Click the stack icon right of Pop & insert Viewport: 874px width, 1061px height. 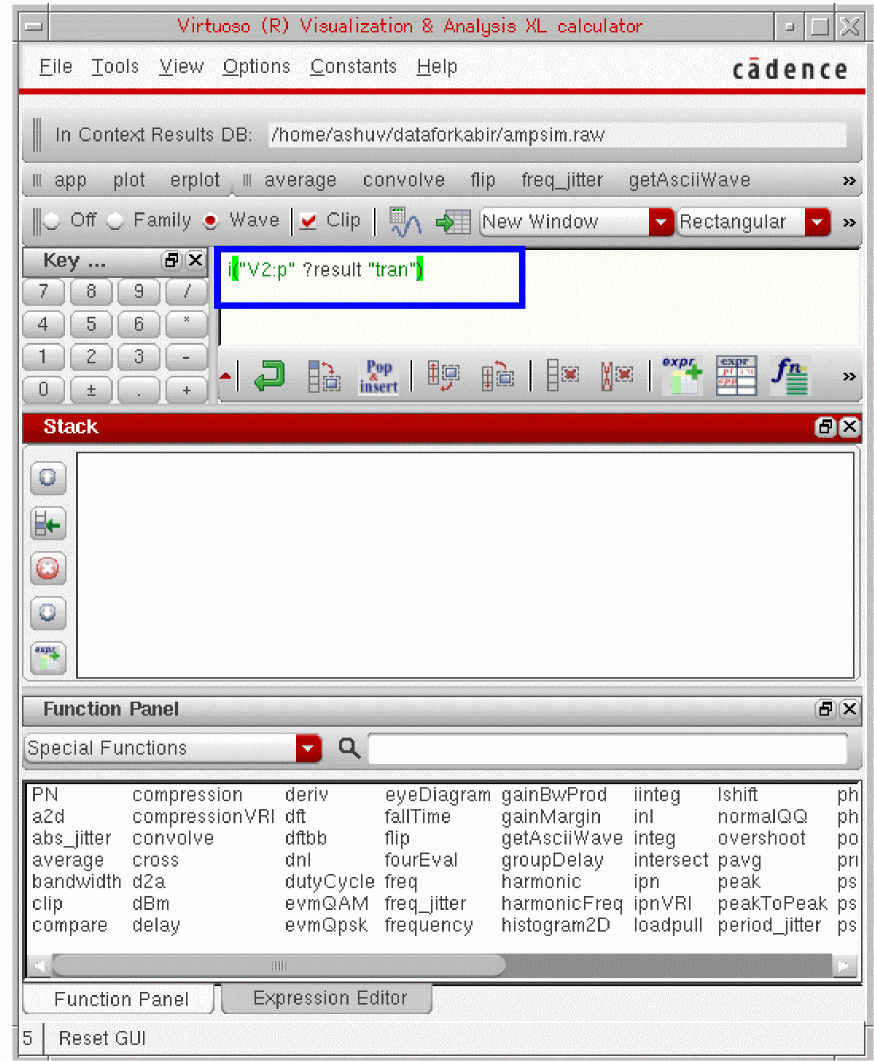[x=443, y=376]
